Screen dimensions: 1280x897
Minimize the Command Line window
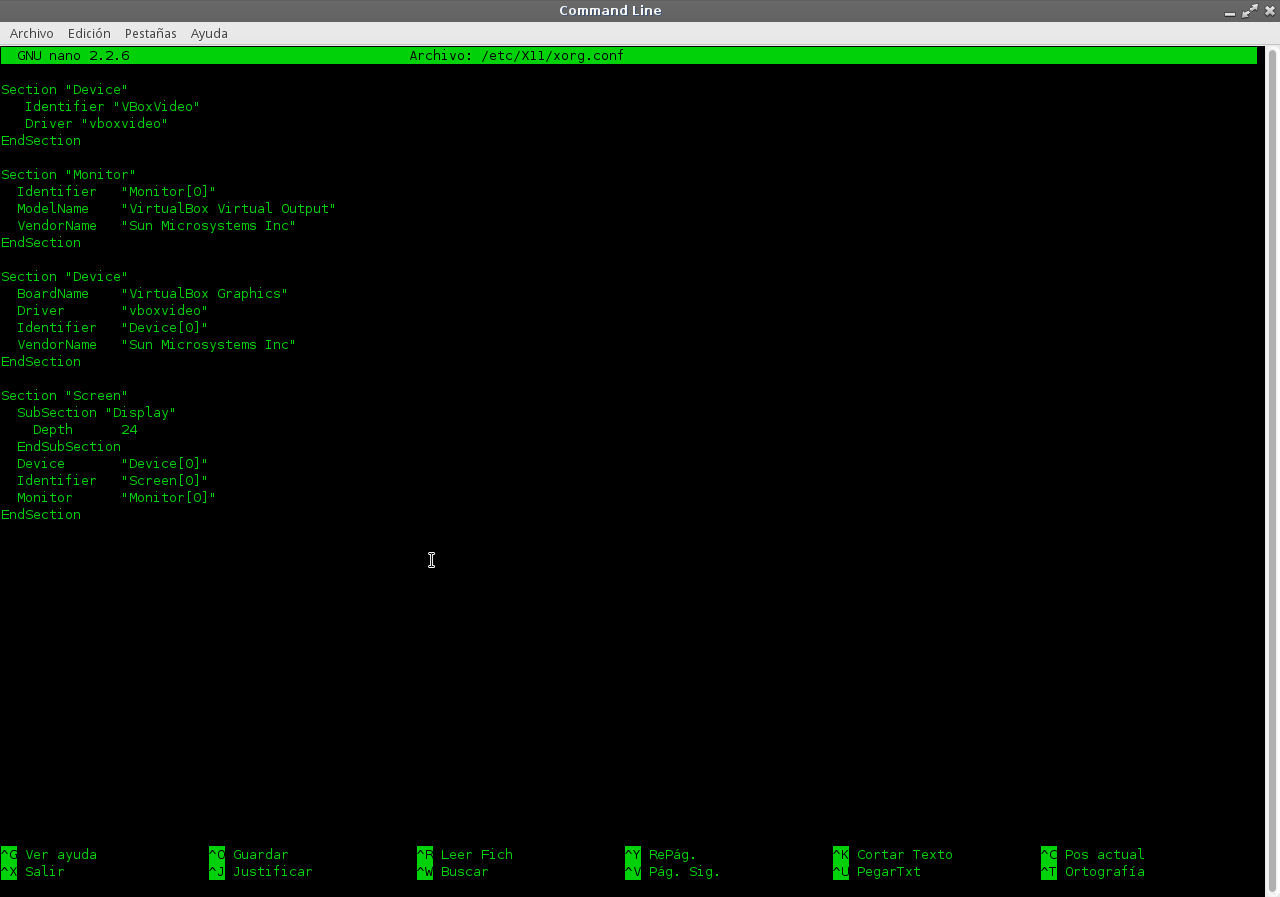(1230, 11)
